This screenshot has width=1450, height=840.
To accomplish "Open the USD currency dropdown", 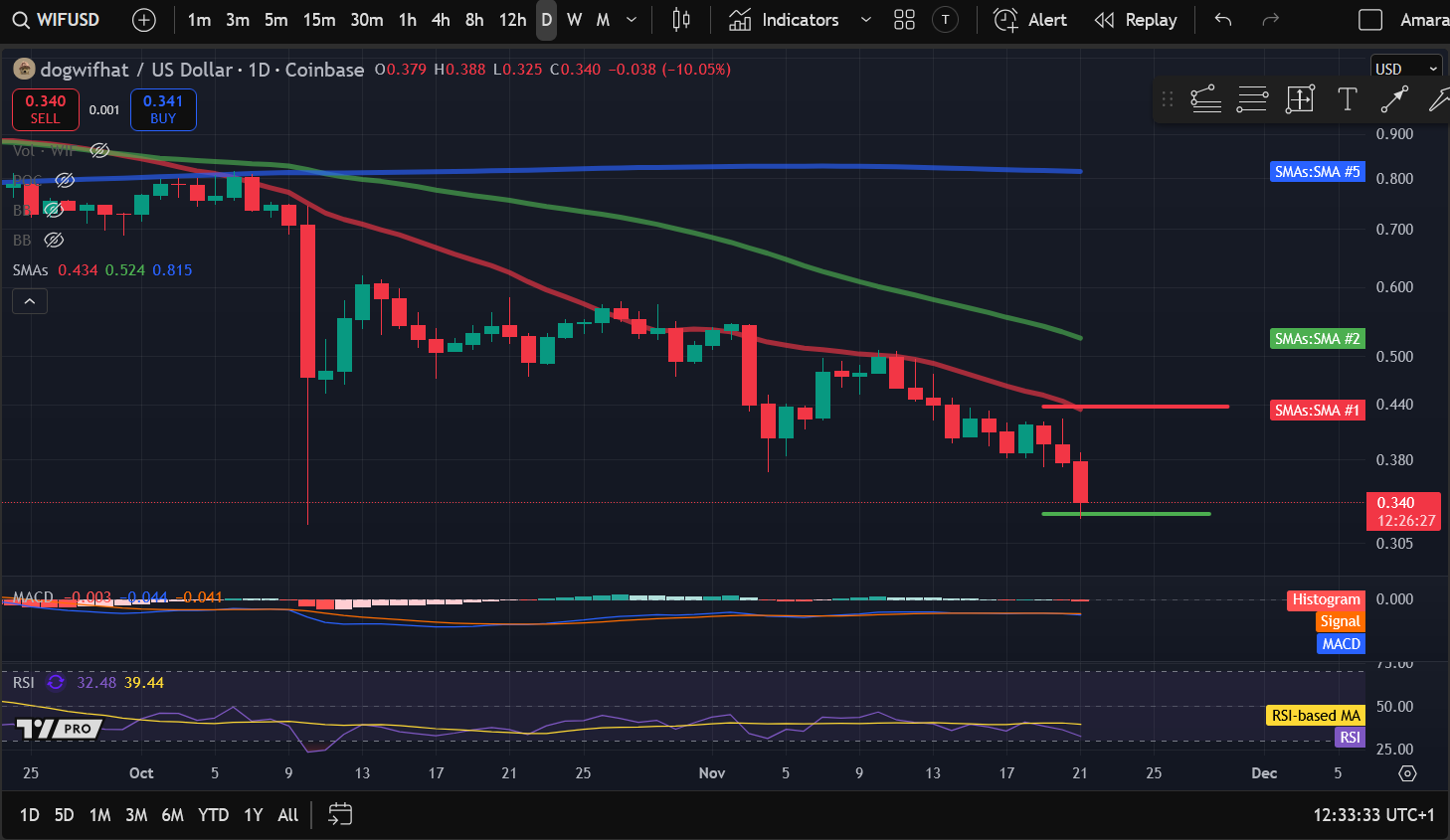I will [1406, 67].
